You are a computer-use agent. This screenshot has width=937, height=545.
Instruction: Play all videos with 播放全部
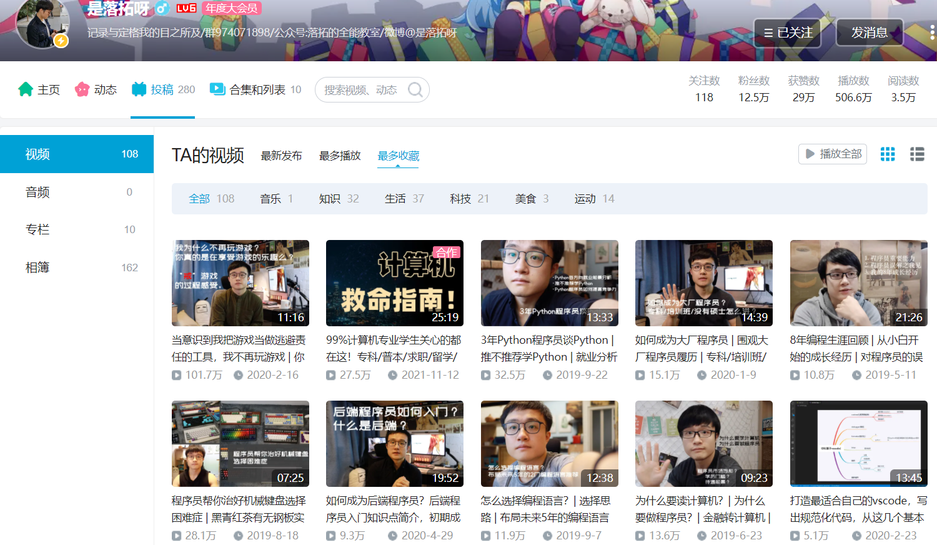point(832,154)
